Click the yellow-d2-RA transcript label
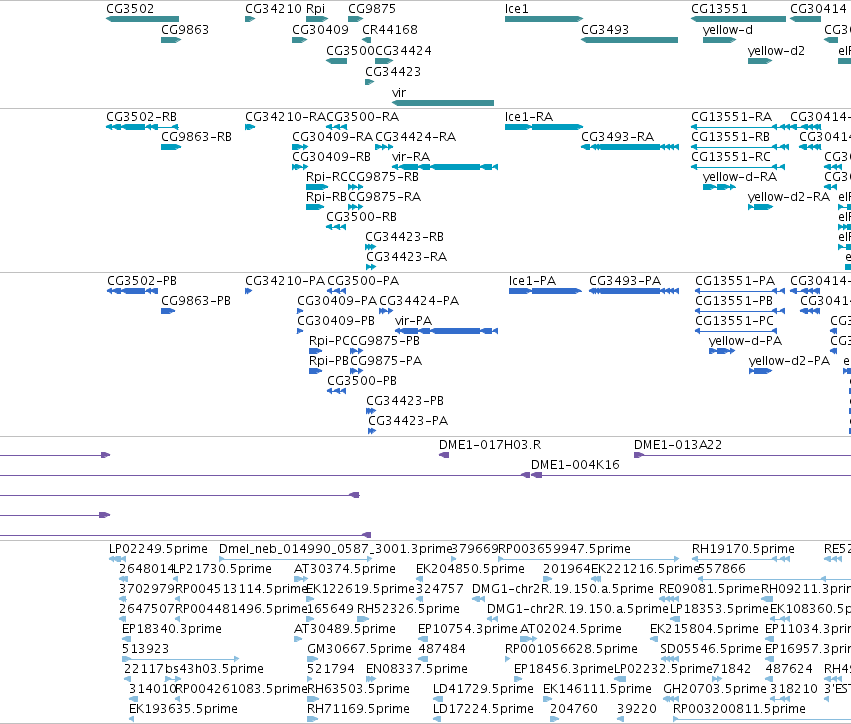The width and height of the screenshot is (851, 724). click(789, 197)
